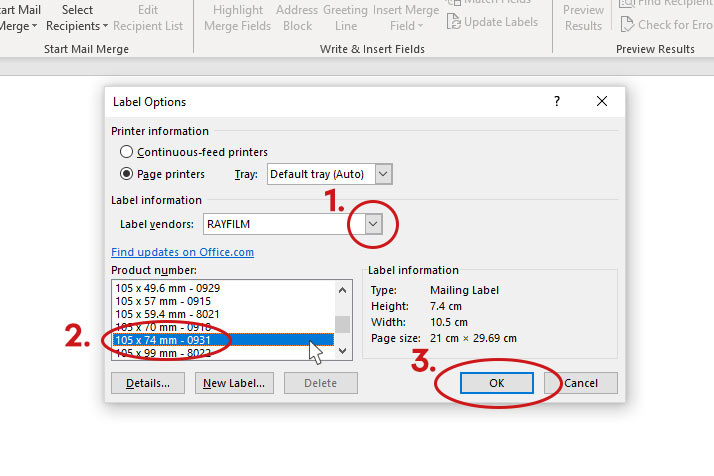Click the 21 cm × 29.69 cm page size
Screen dimensions: 714x476
pos(473,338)
